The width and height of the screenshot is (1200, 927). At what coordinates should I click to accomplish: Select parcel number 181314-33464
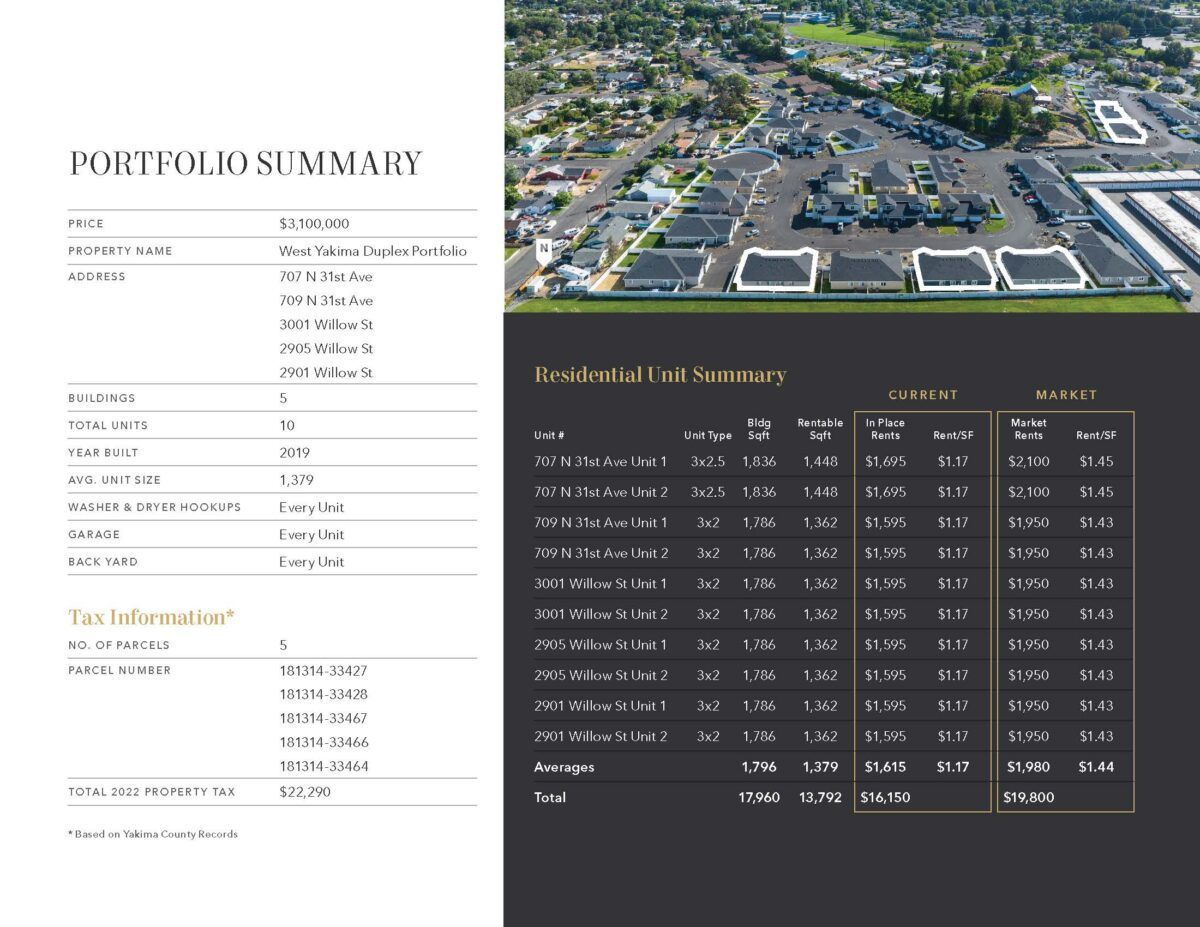[x=323, y=766]
